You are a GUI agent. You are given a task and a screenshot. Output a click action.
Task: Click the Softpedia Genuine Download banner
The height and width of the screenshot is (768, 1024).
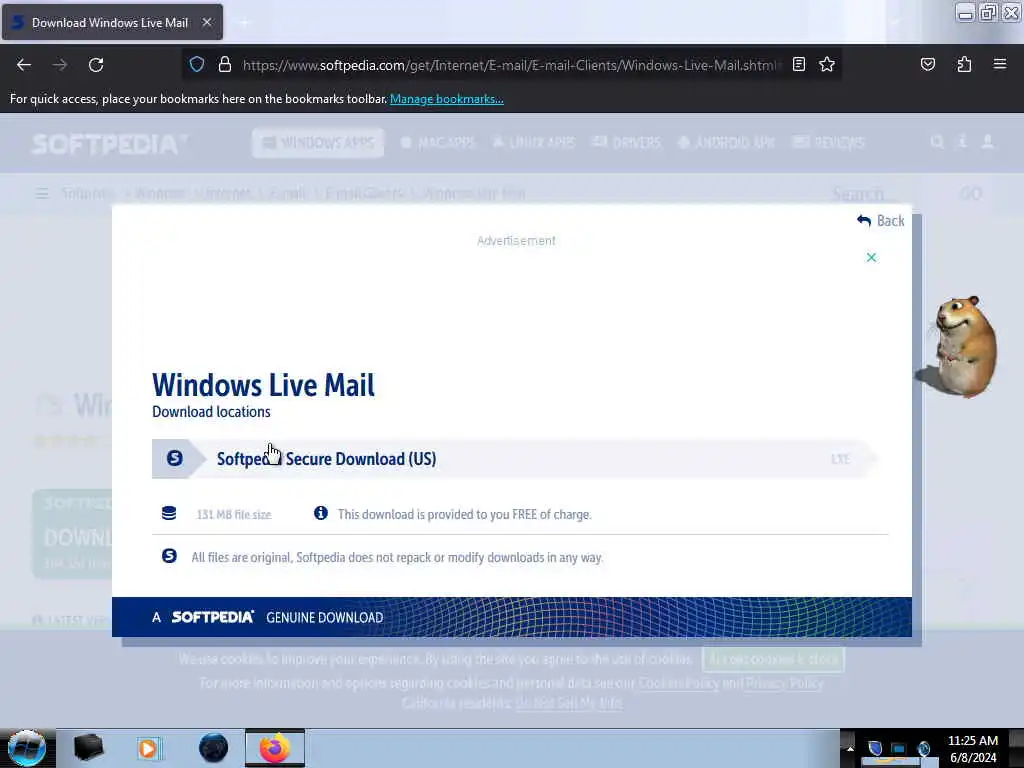[x=511, y=617]
